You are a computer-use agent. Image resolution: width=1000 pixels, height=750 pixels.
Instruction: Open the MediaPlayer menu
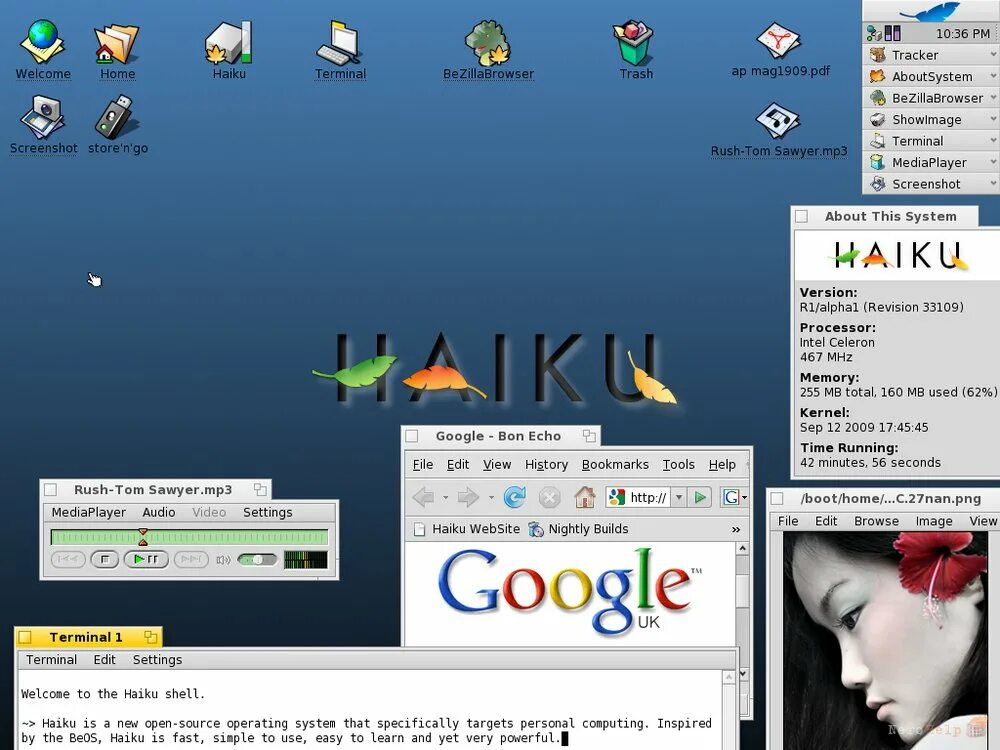tap(89, 512)
